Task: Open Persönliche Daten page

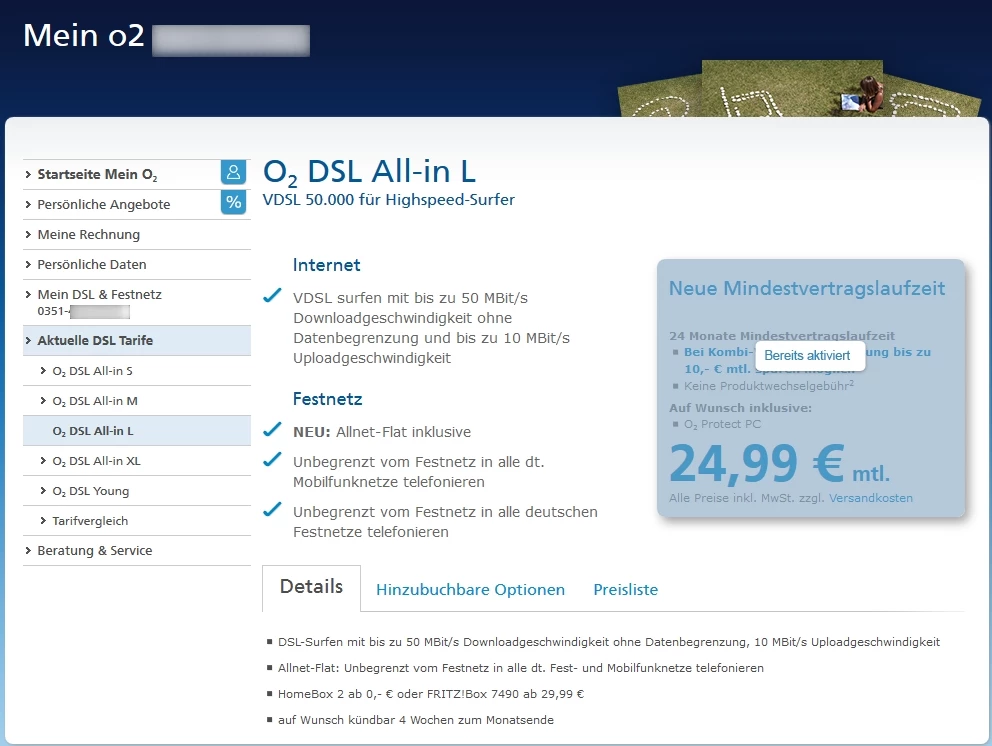Action: coord(92,264)
